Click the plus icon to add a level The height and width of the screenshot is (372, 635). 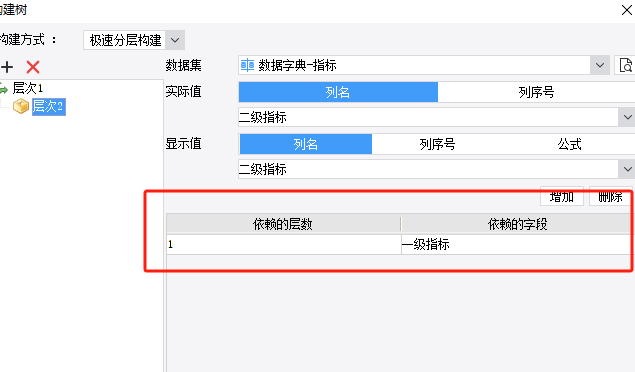(x=7, y=67)
